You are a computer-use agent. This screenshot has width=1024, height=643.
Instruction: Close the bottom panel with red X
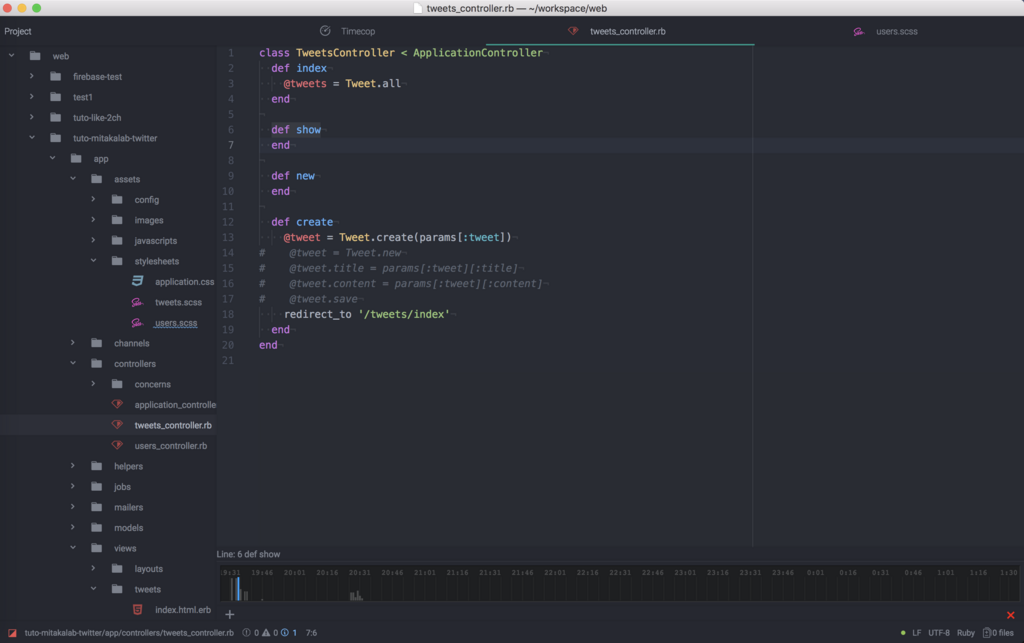click(x=1010, y=615)
